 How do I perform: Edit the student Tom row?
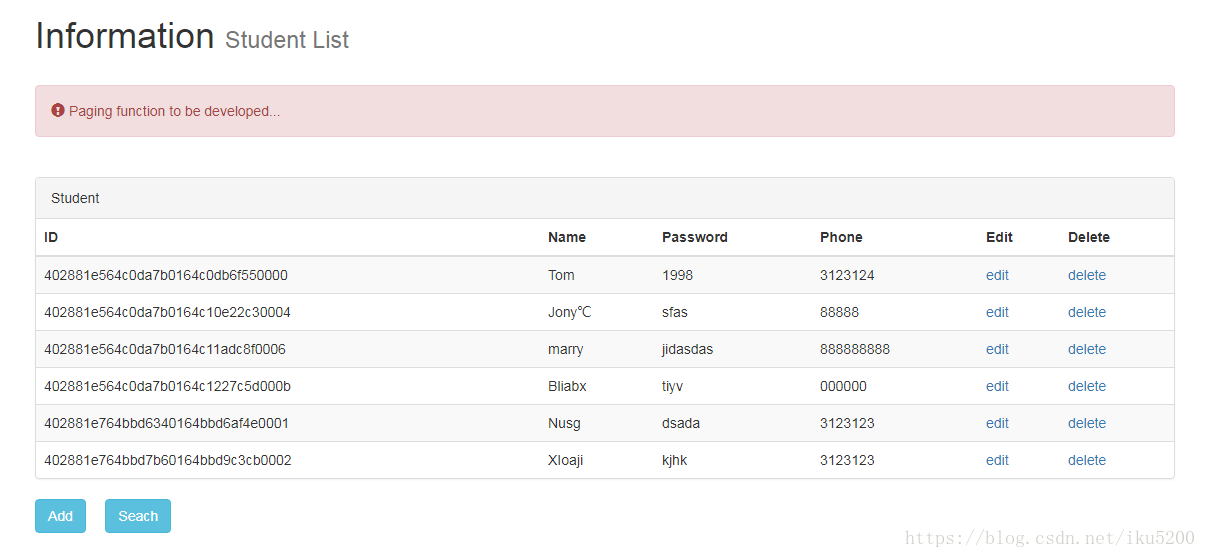[x=997, y=275]
